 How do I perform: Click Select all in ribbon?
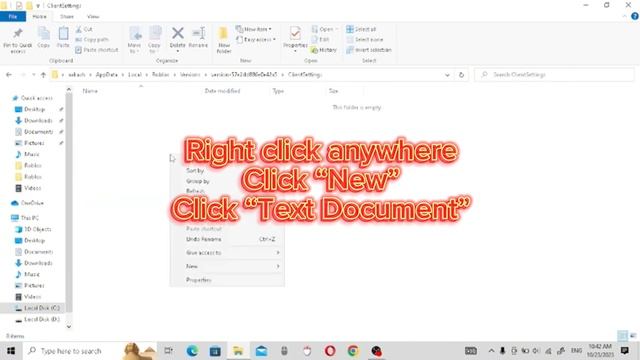pyautogui.click(x=361, y=29)
